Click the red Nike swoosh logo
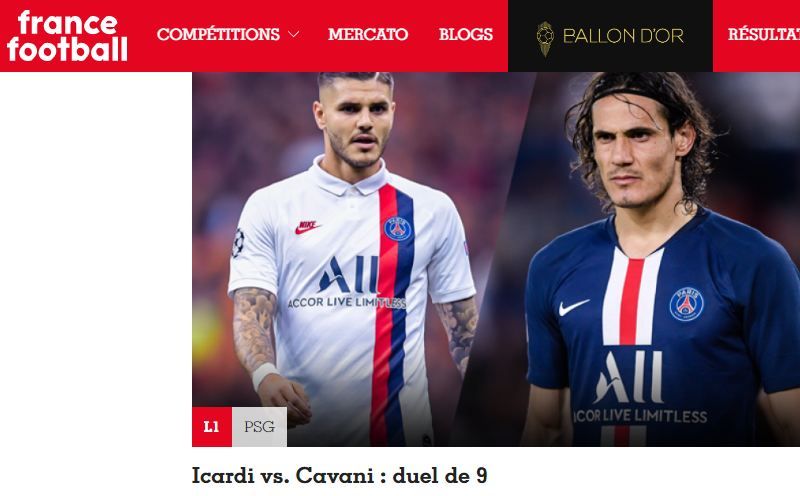This screenshot has height=496, width=800. (307, 227)
